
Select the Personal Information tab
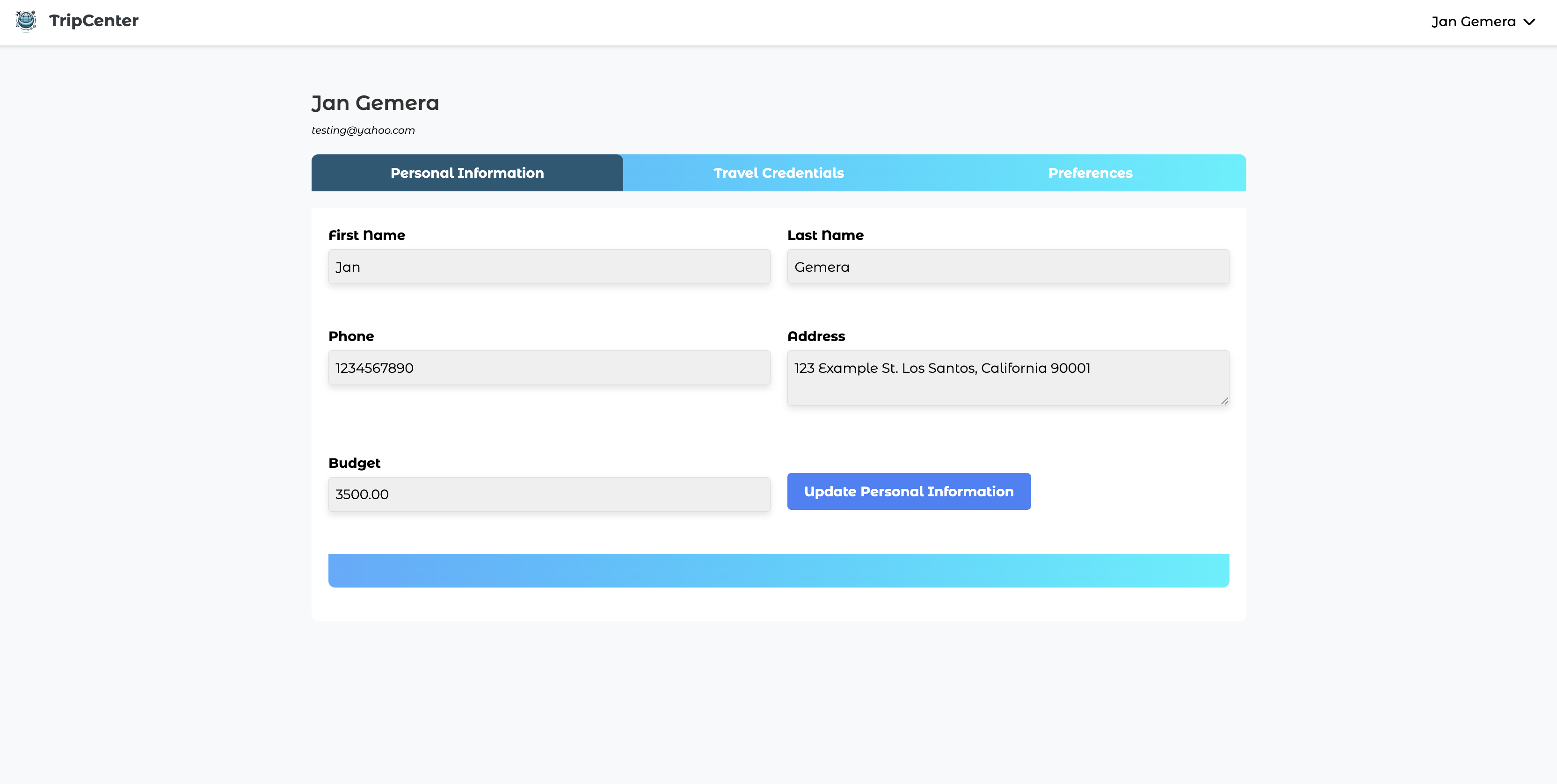466,173
